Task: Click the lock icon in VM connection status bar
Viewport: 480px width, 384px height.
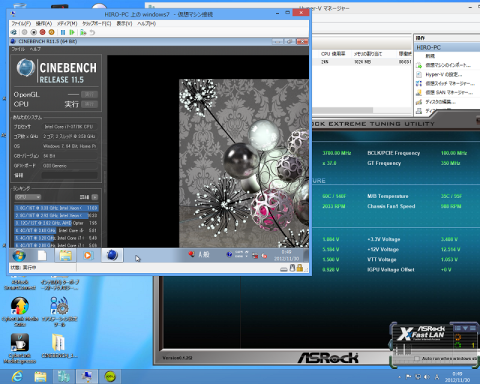Action: [x=300, y=268]
